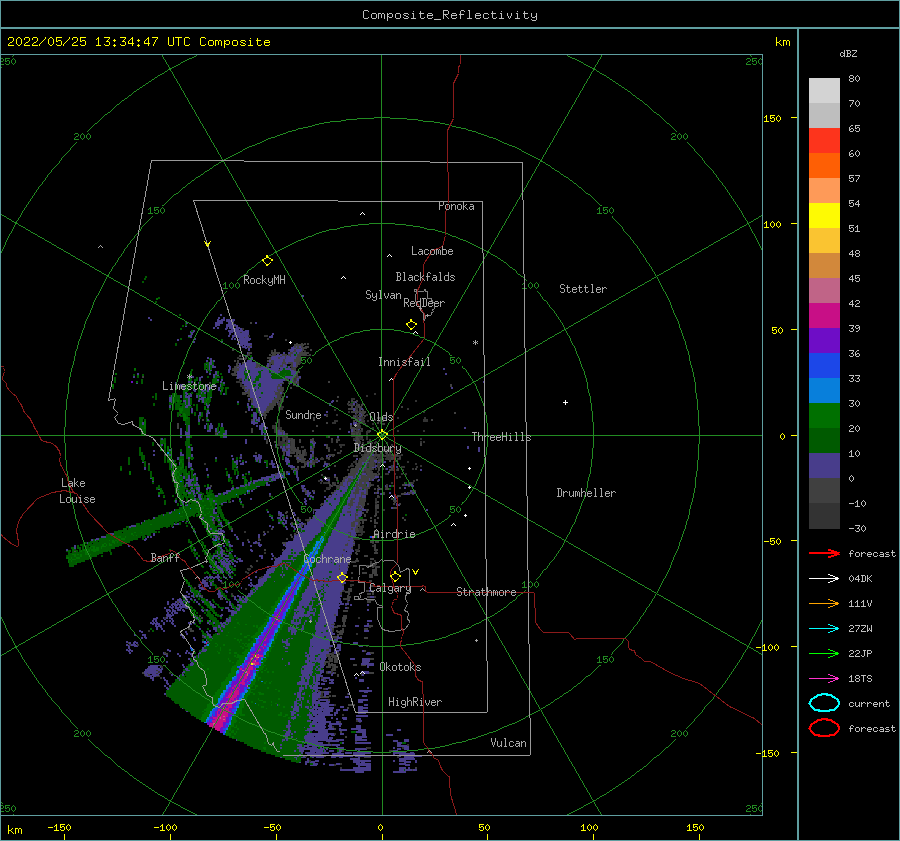Pick the mauve pink 42–45 dBZ swatch
900x841 pixels.
[824, 290]
